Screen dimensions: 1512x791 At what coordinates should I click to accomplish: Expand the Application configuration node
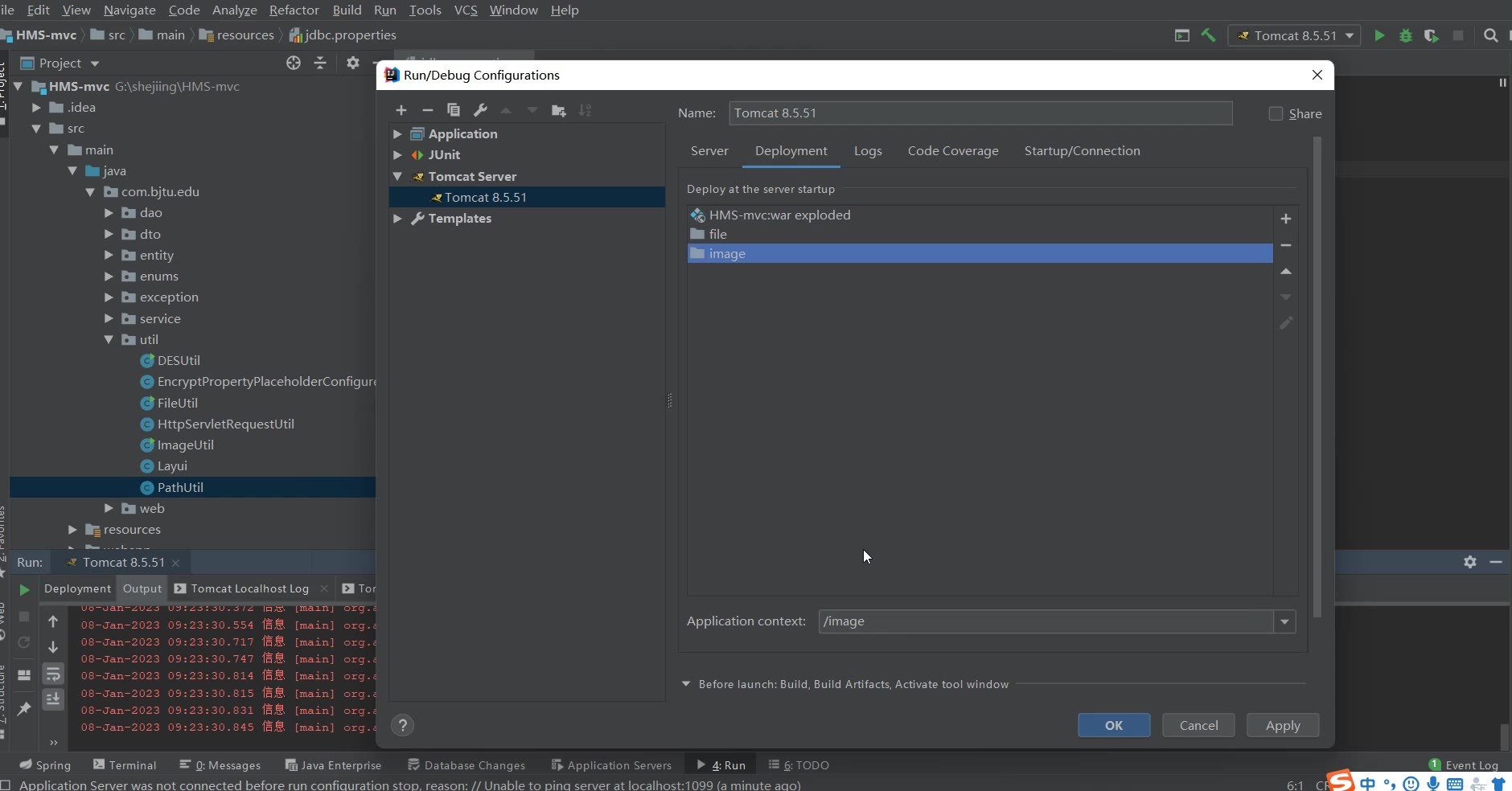click(397, 134)
